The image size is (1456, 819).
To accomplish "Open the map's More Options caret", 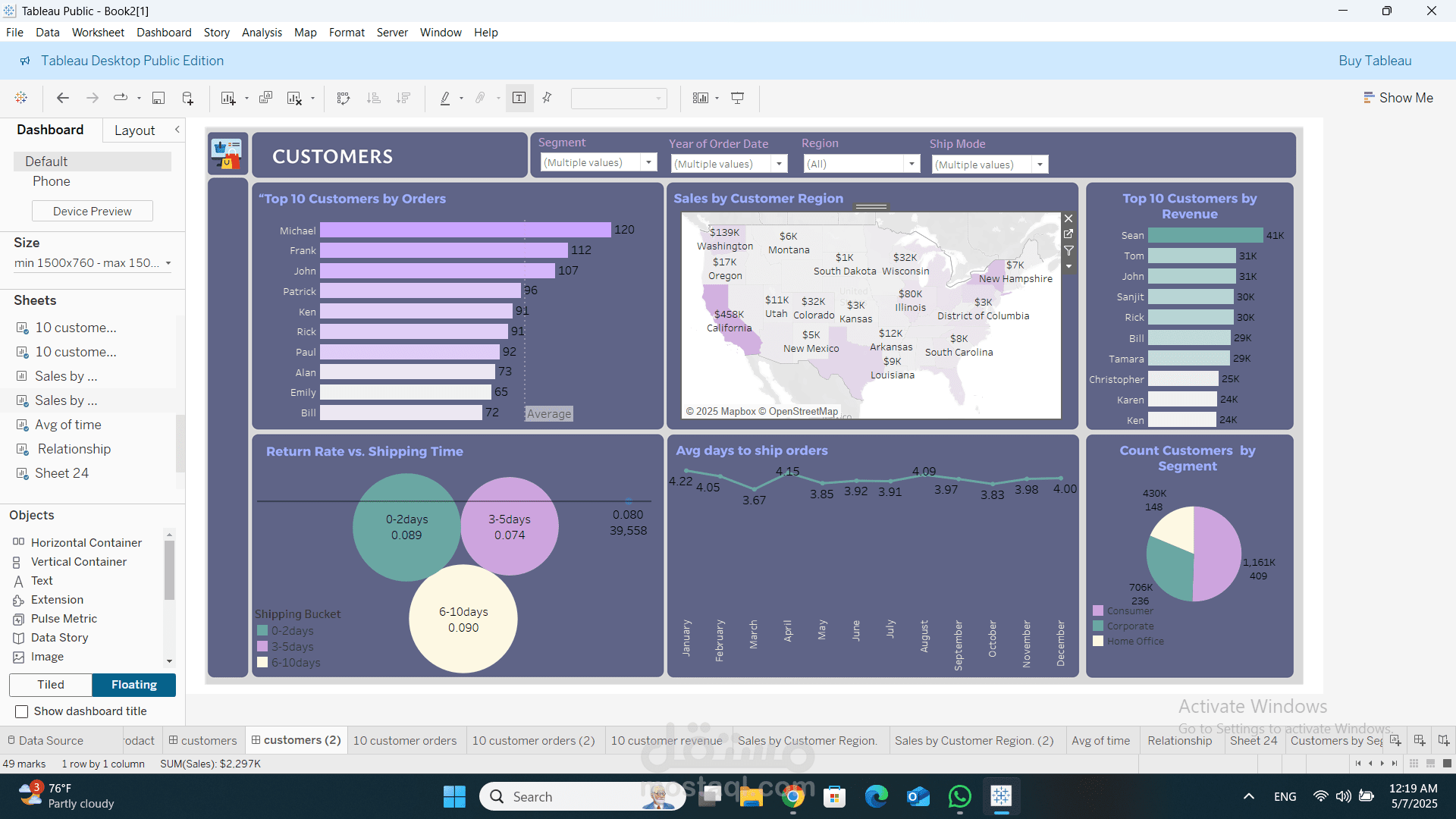I will pos(1068,266).
